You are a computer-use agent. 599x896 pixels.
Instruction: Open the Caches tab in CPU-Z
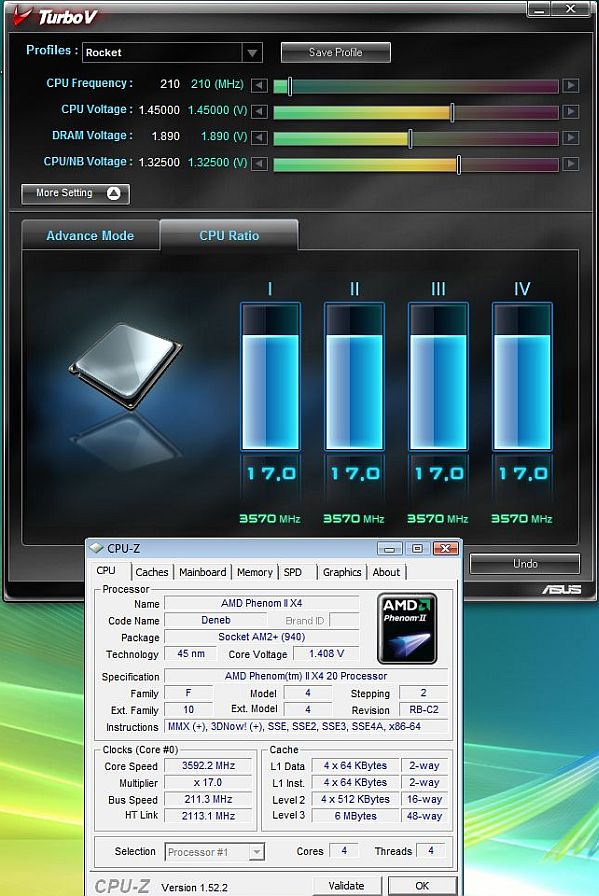point(152,572)
